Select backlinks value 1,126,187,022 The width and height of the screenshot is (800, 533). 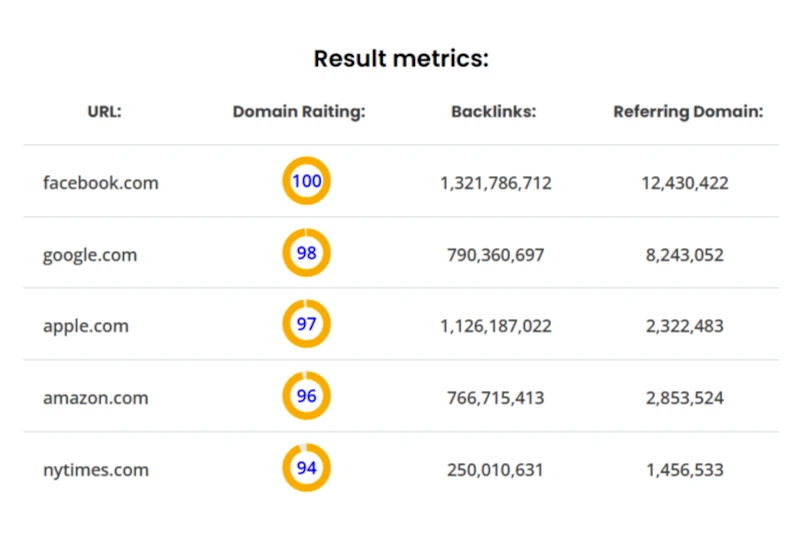click(496, 326)
